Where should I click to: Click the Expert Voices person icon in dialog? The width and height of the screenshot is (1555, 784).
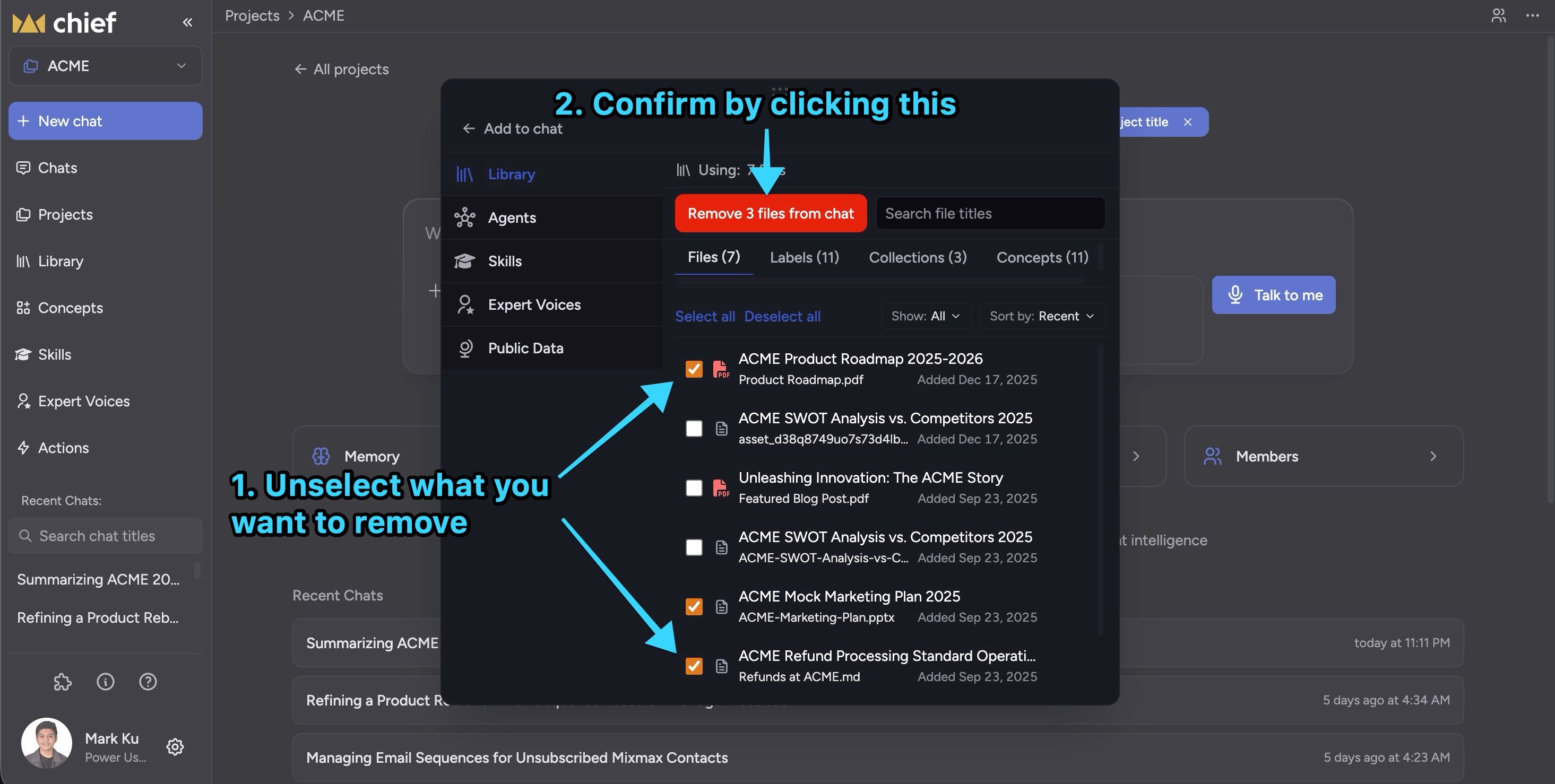[x=465, y=305]
